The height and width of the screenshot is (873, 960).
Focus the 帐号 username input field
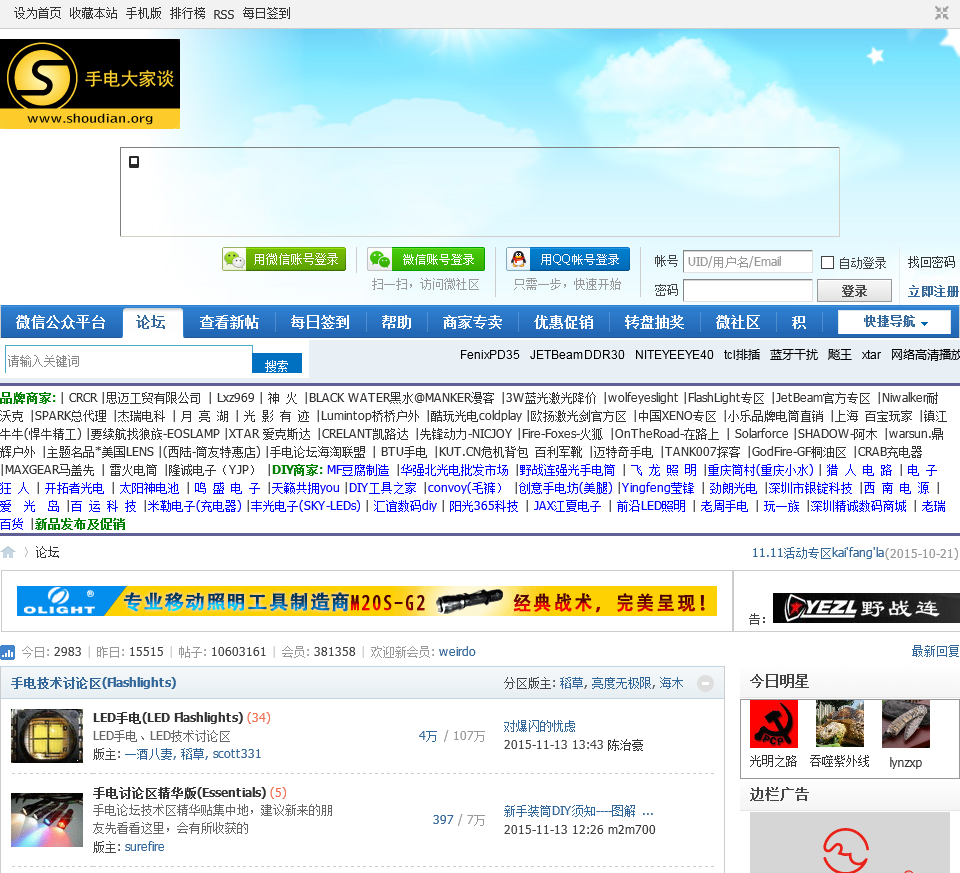click(x=748, y=262)
